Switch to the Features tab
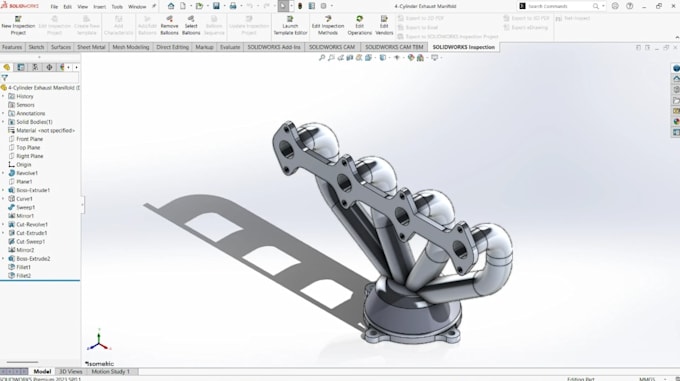Viewport: 680px width, 381px height. point(12,47)
